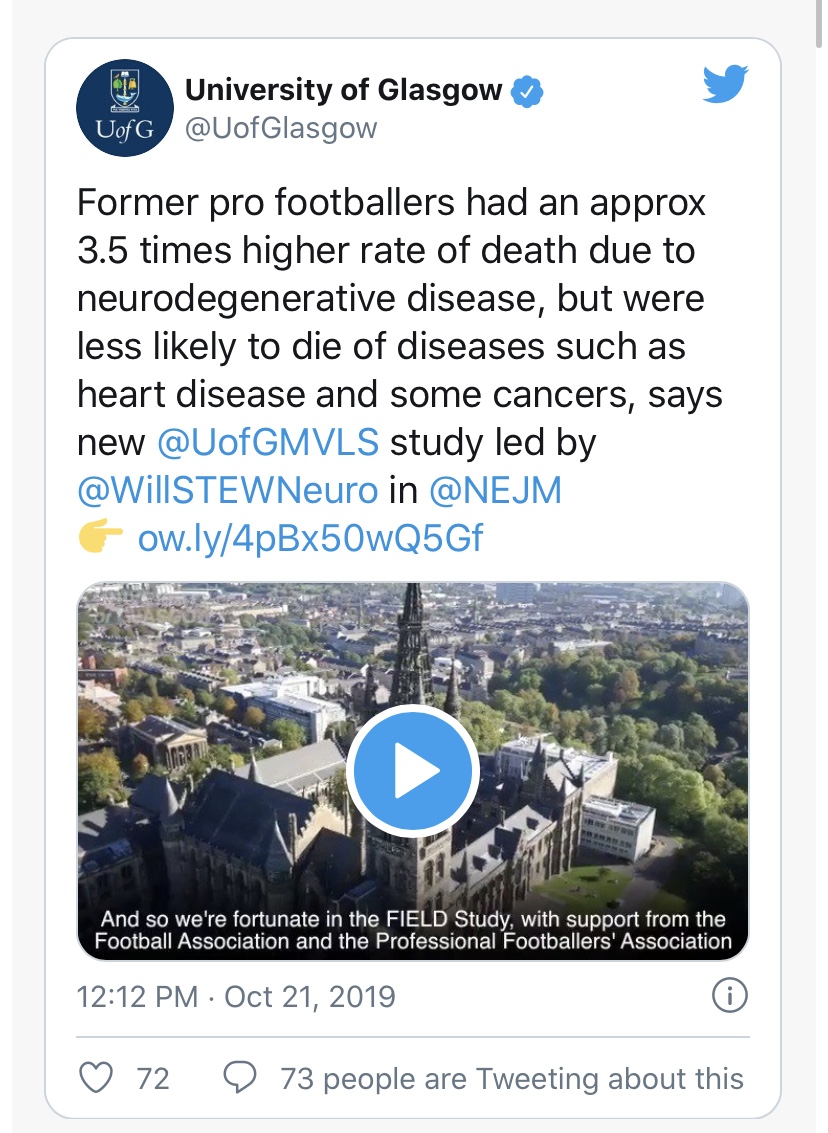Click the 72 likes count
The image size is (828, 1133).
click(x=152, y=1079)
